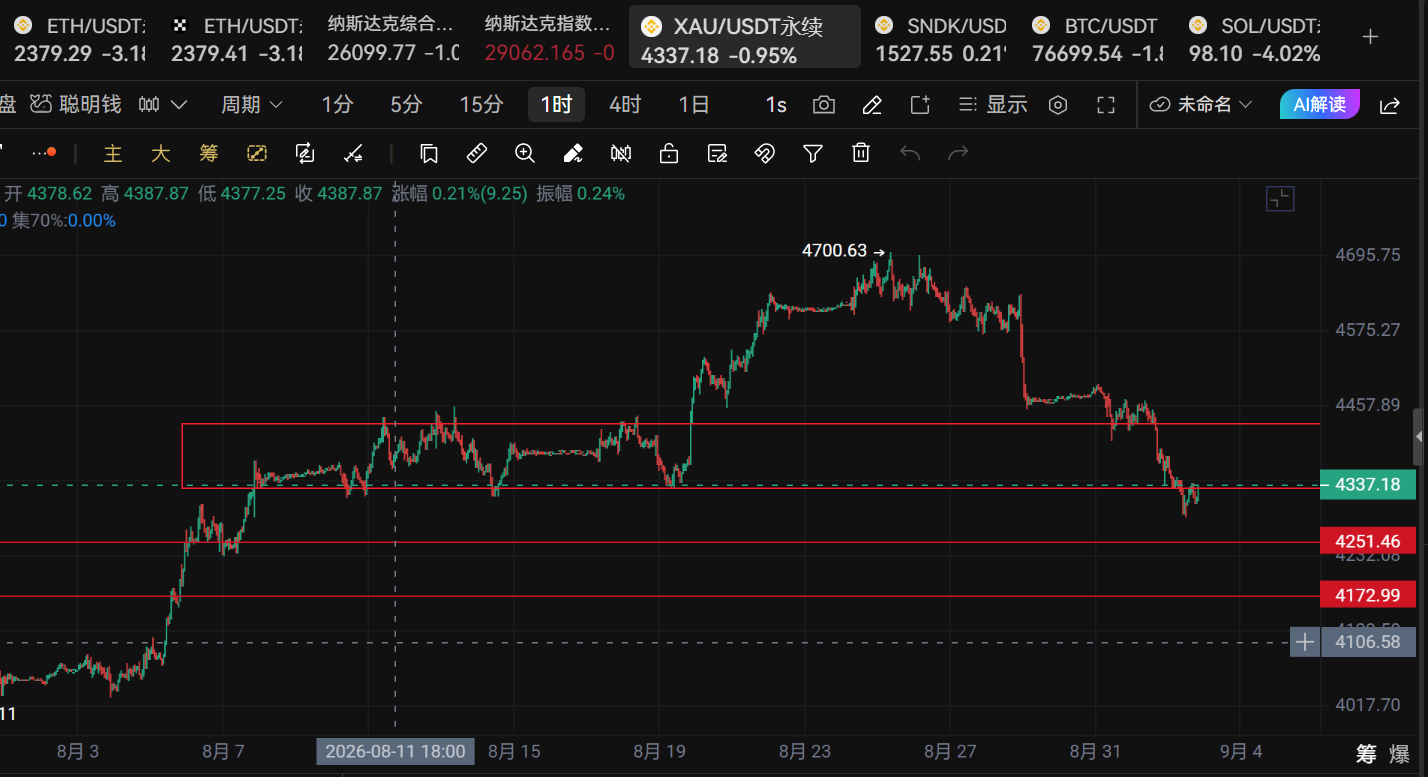The width and height of the screenshot is (1428, 777).
Task: Open the 未命名 layout dropdown
Action: click(x=1202, y=104)
